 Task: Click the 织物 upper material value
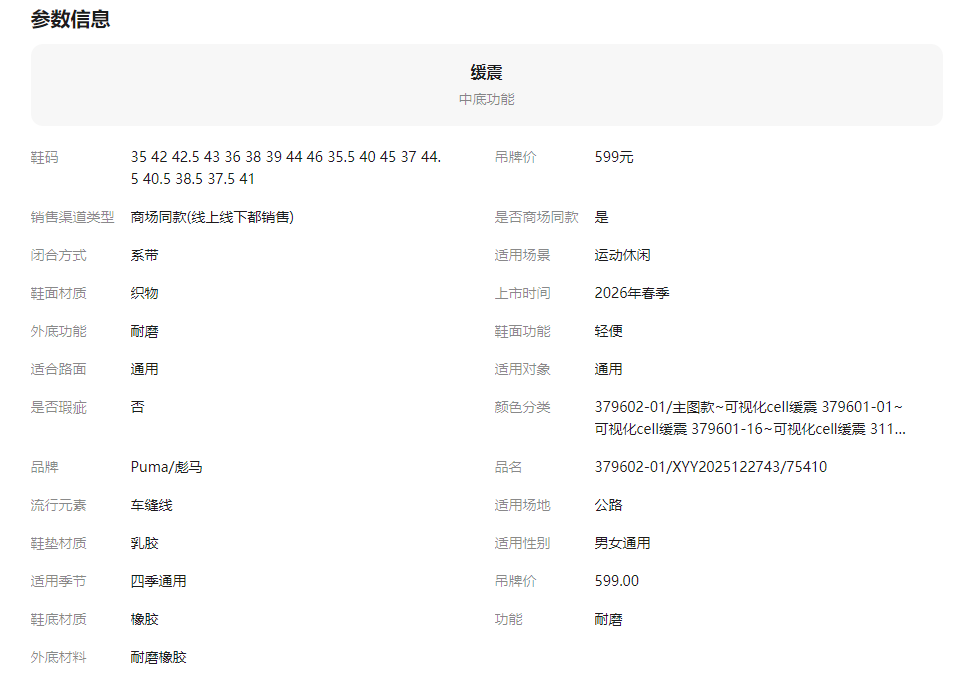[144, 293]
